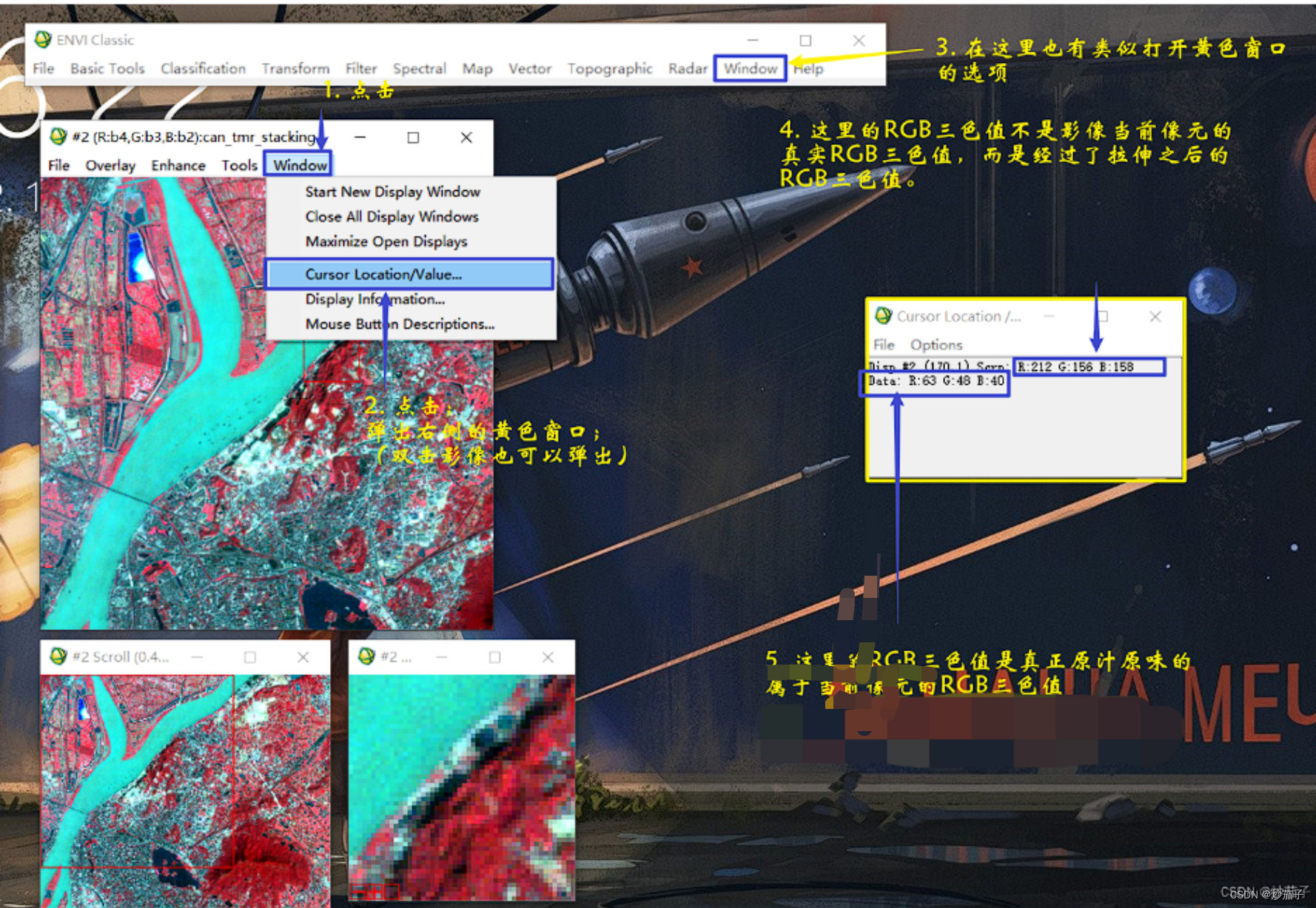Open File menu in #2 display window
1316x908 pixels.
59,165
